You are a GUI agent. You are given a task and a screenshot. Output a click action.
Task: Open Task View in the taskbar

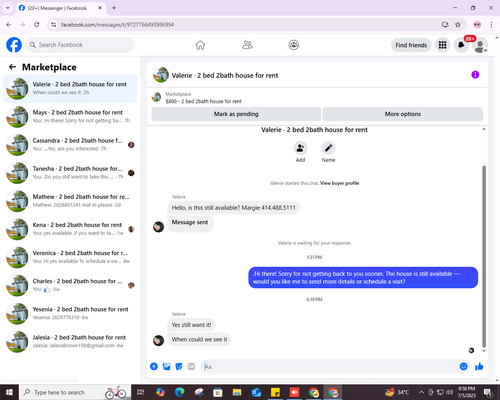pos(141,392)
